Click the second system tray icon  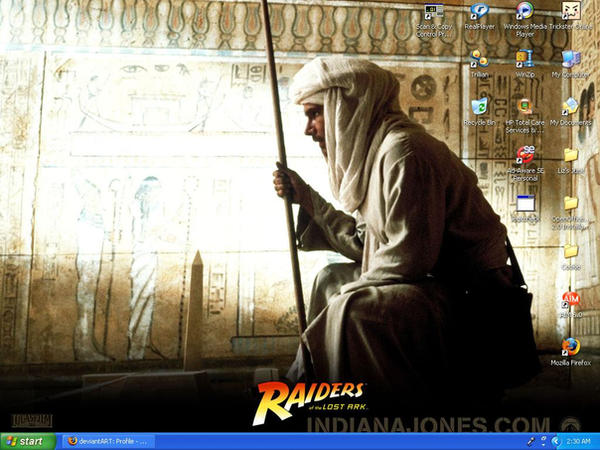[543, 441]
